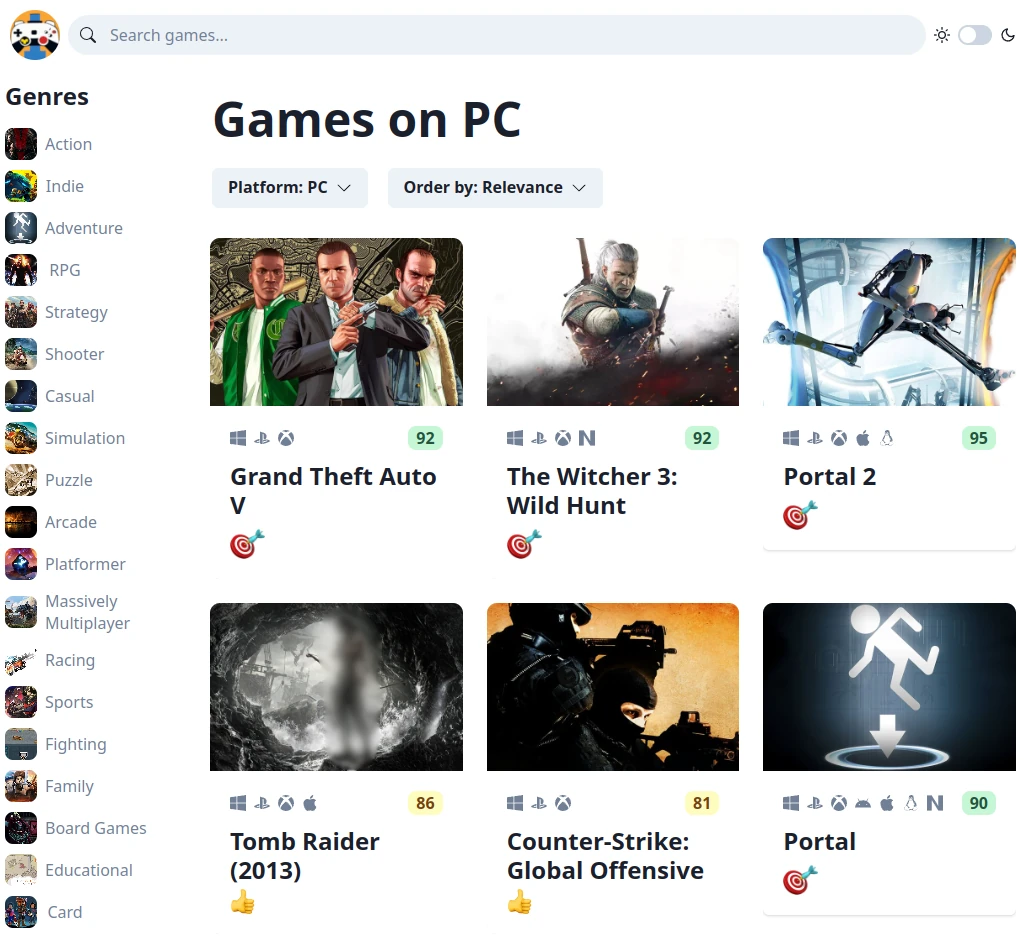1026x937 pixels.
Task: Click the Massively Multiplayer genre icon
Action: (x=21, y=612)
